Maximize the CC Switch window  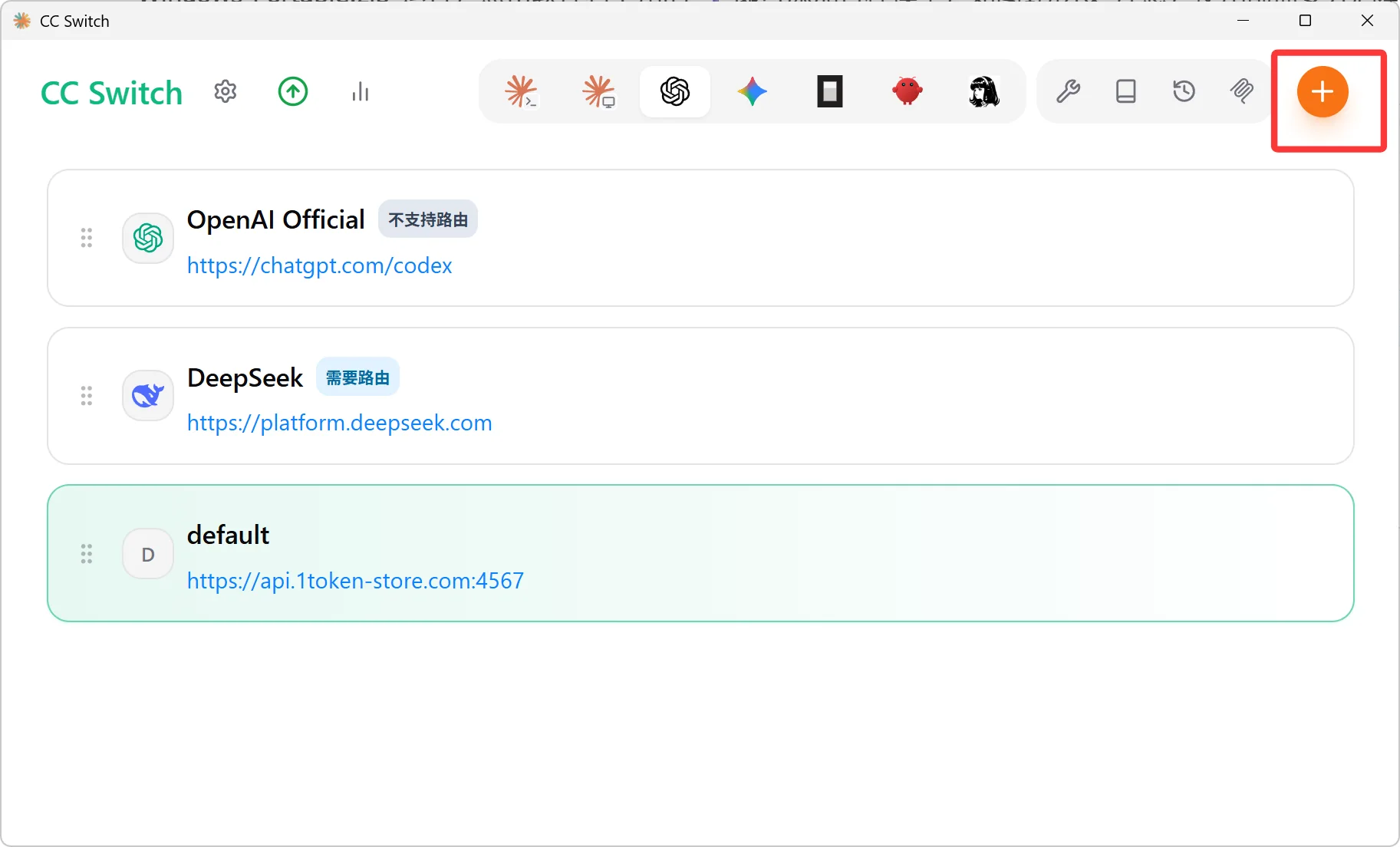point(1305,21)
